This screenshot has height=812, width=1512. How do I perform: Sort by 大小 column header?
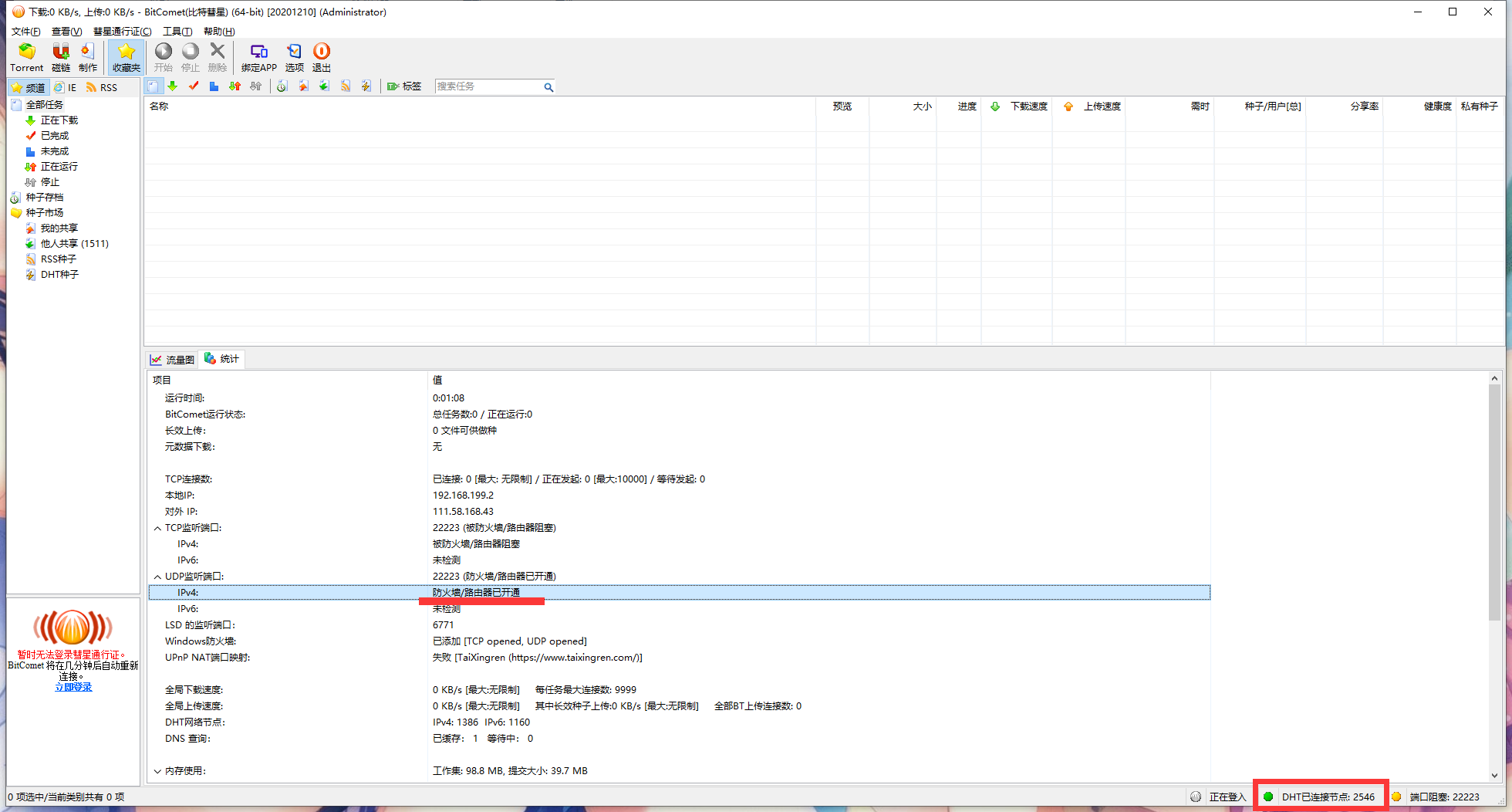pyautogui.click(x=903, y=106)
